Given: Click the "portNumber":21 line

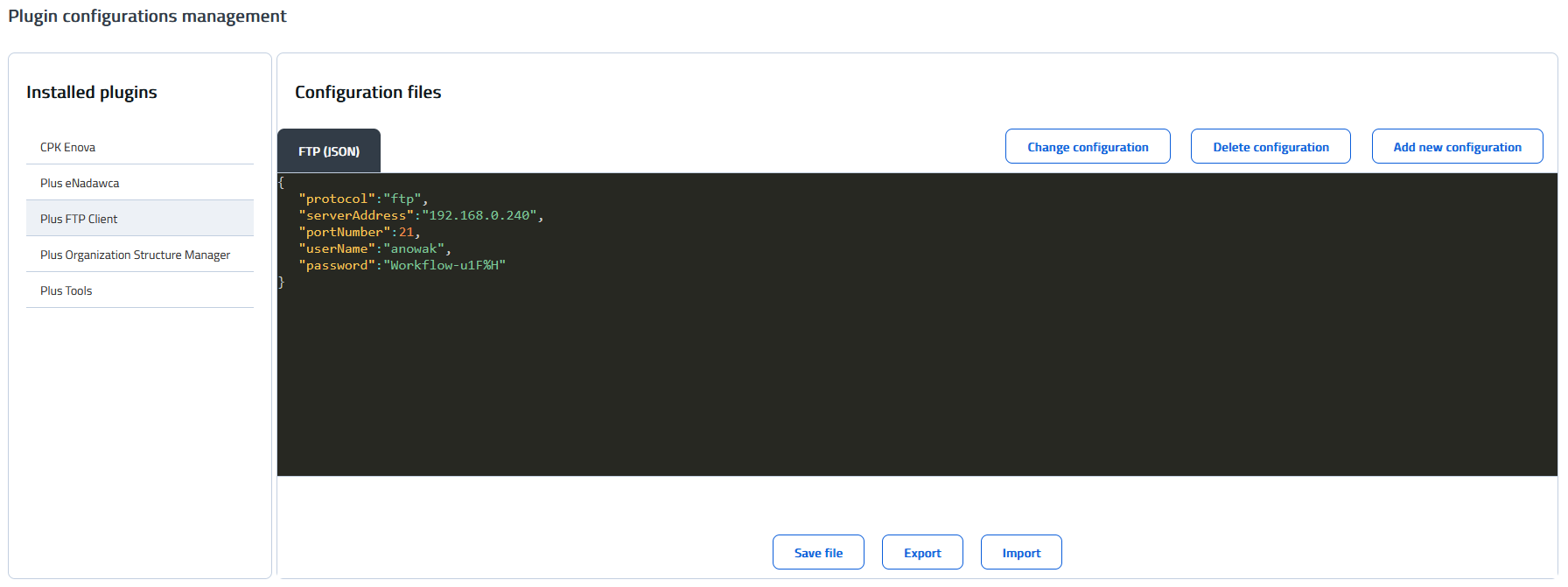Looking at the screenshot, I should (359, 233).
